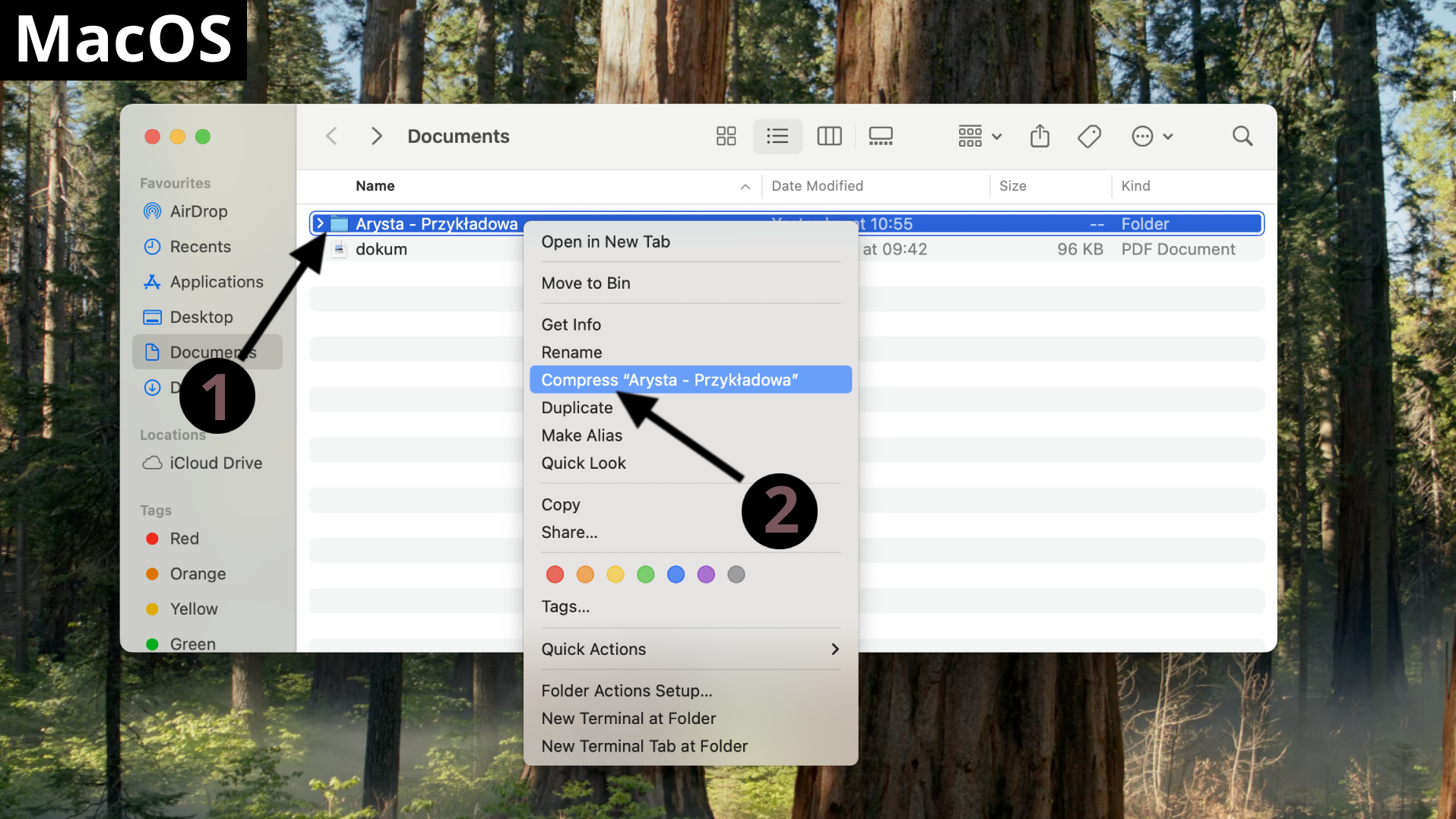
Task: Switch Finder to list view
Action: [x=777, y=136]
